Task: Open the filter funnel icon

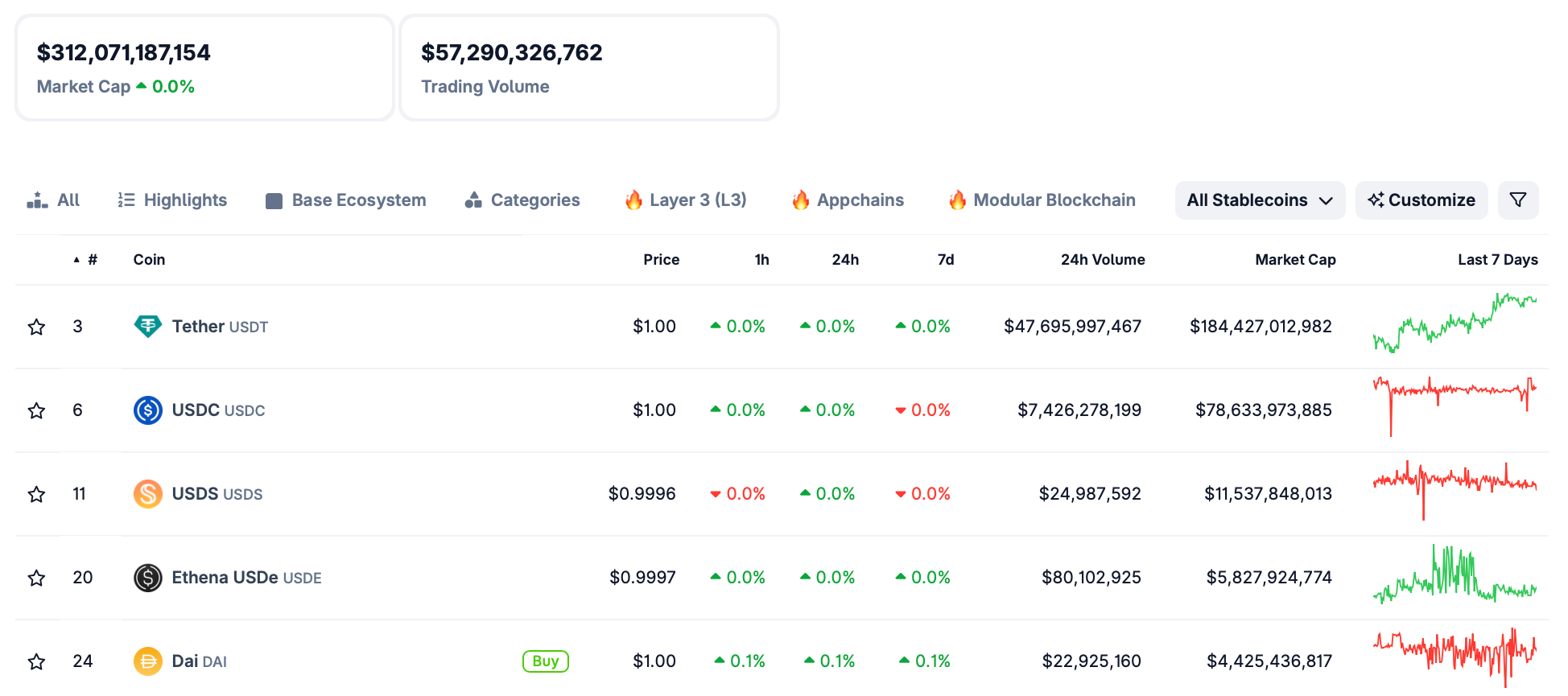Action: 1517,200
